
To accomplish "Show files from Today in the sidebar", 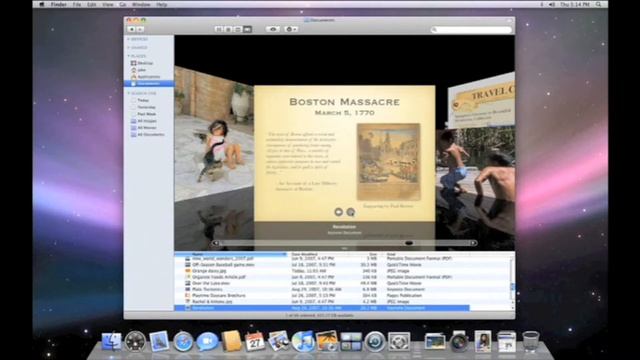I will [140, 100].
